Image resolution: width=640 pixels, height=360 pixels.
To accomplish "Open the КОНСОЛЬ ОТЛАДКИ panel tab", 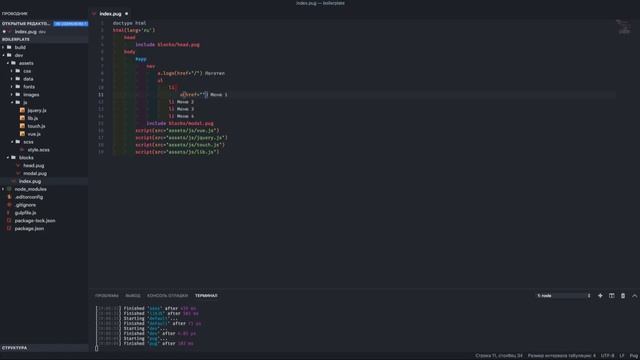I will coord(167,296).
